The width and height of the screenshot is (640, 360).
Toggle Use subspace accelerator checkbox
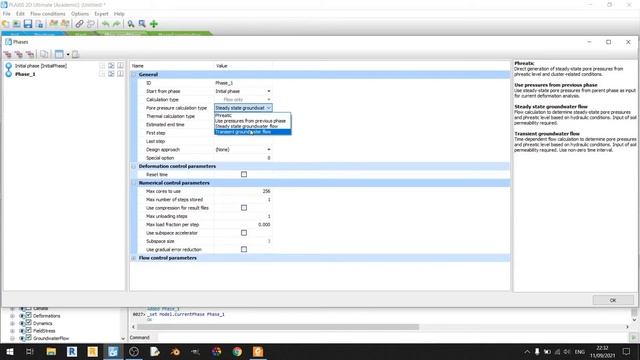(244, 233)
